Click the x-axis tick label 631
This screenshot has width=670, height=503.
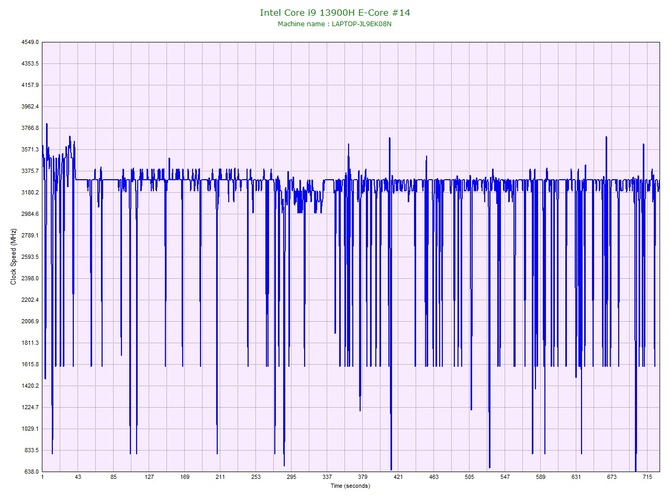[x=576, y=477]
